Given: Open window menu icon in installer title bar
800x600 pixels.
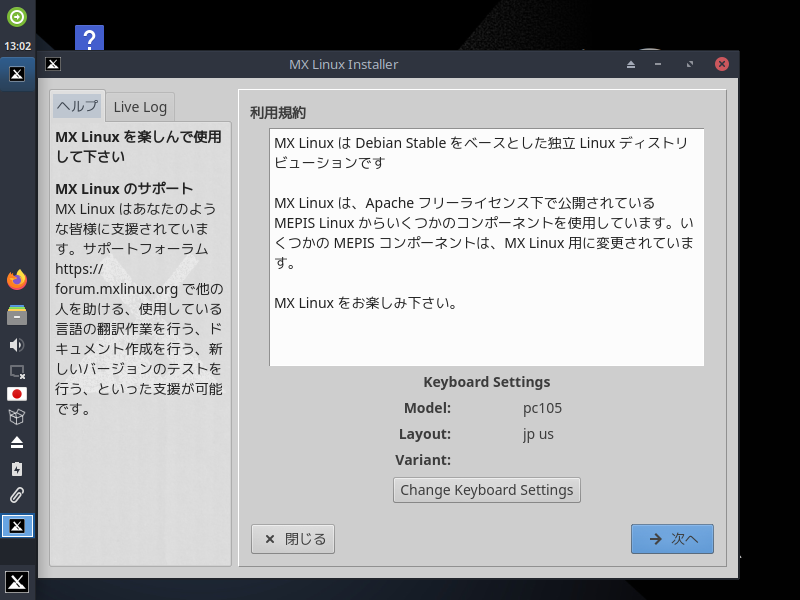Looking at the screenshot, I should click(53, 64).
